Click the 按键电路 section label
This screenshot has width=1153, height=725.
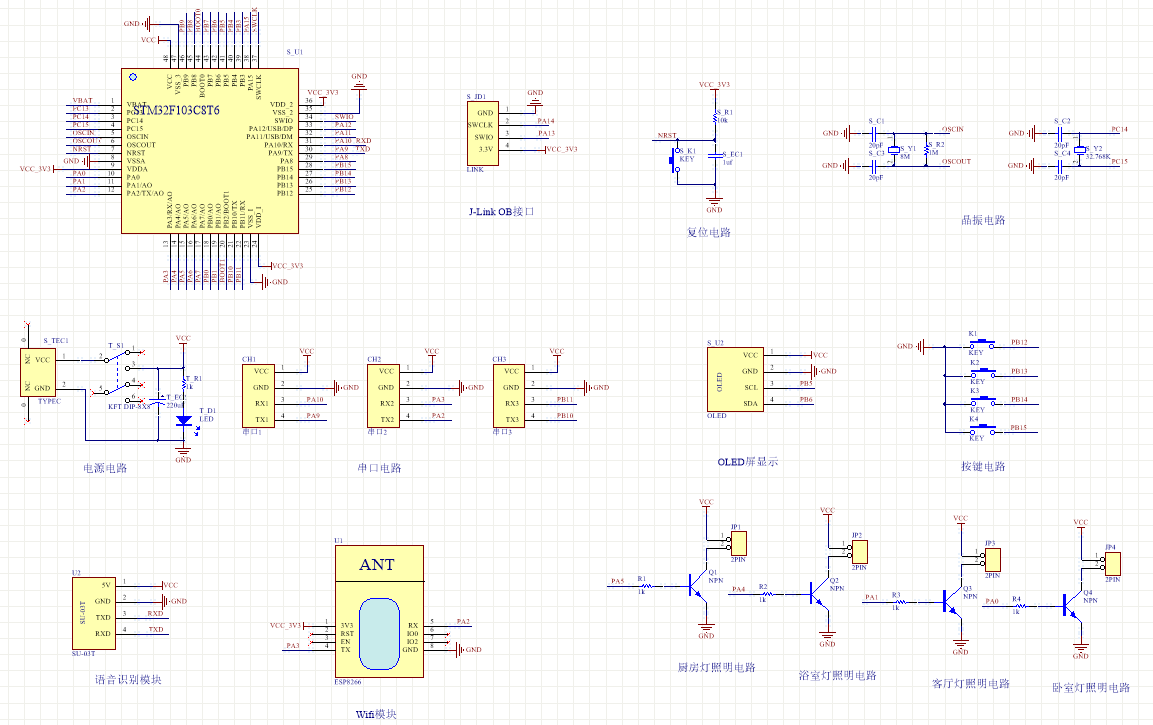(983, 466)
